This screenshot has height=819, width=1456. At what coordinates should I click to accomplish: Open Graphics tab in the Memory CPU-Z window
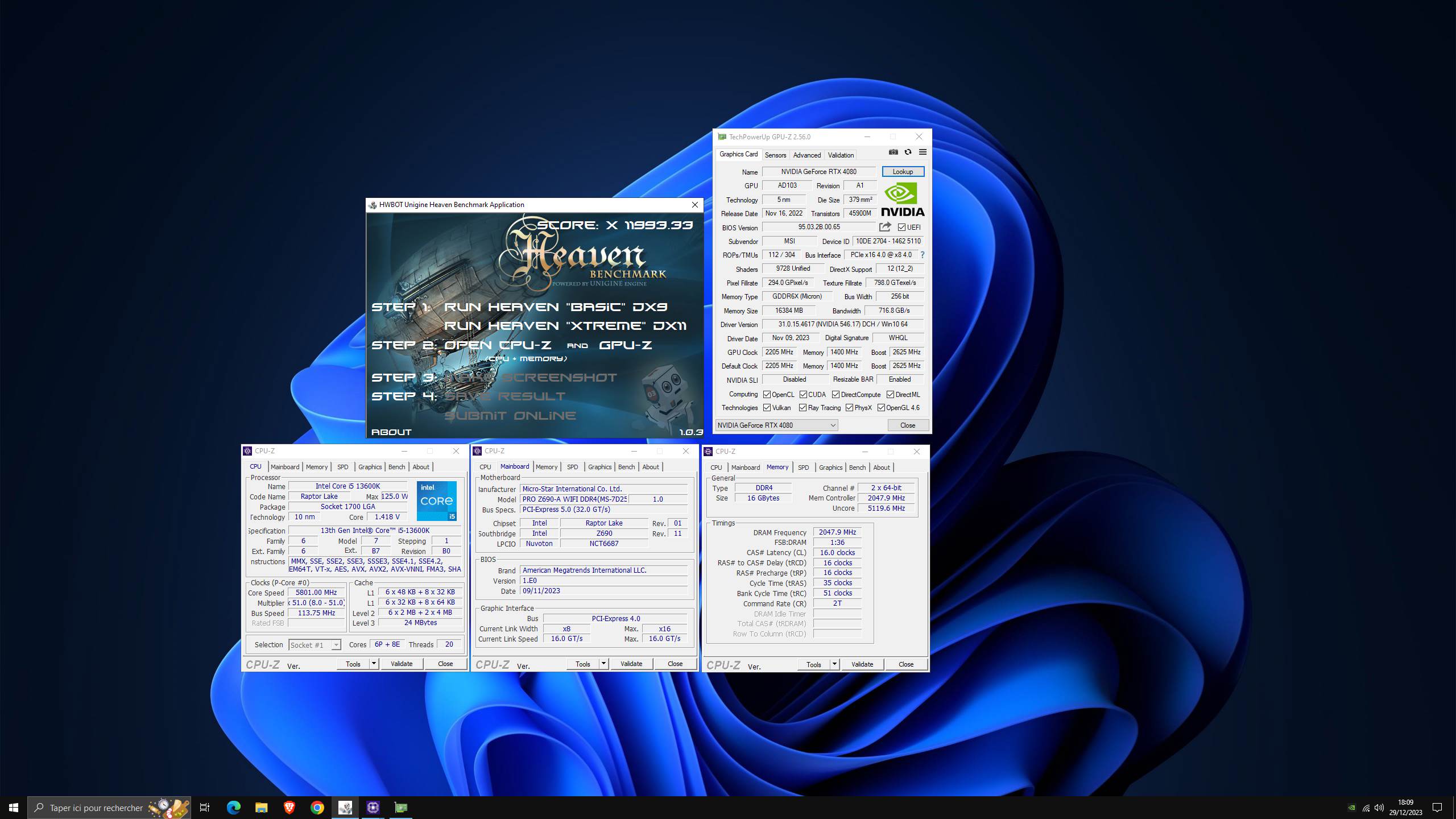click(830, 468)
